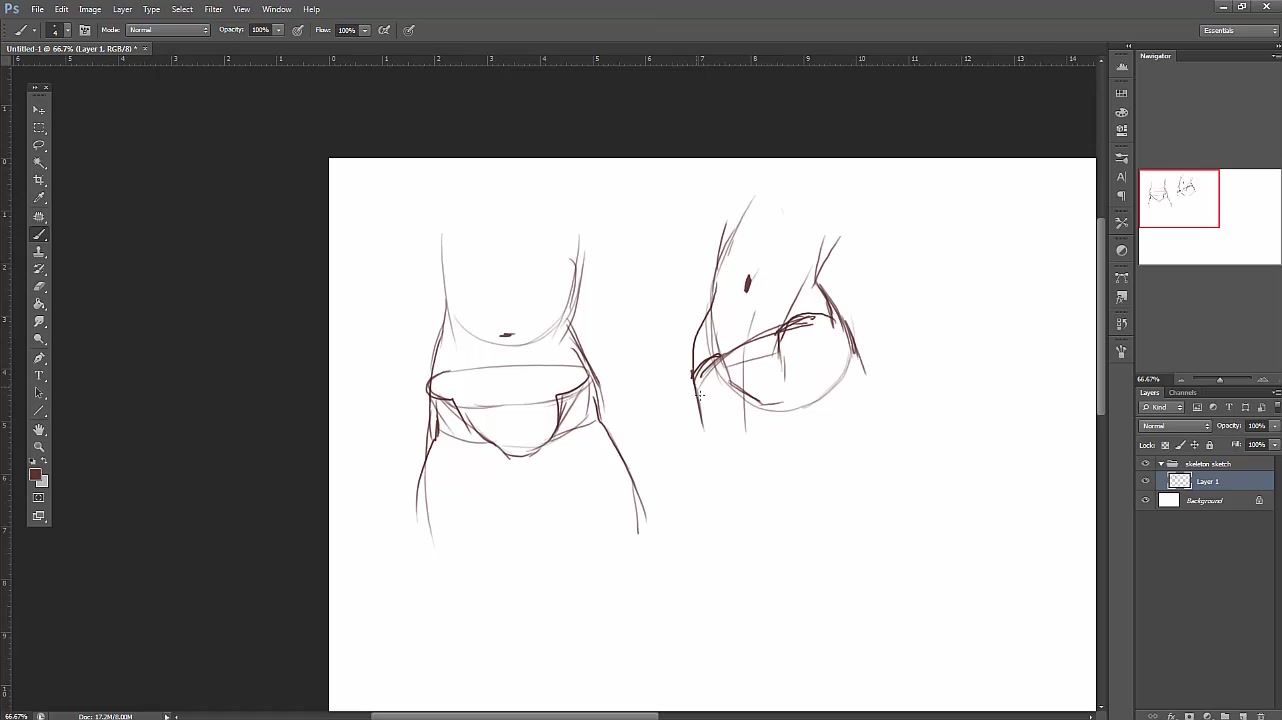Enable airbrush mode in options bar
The image size is (1282, 720).
click(384, 30)
